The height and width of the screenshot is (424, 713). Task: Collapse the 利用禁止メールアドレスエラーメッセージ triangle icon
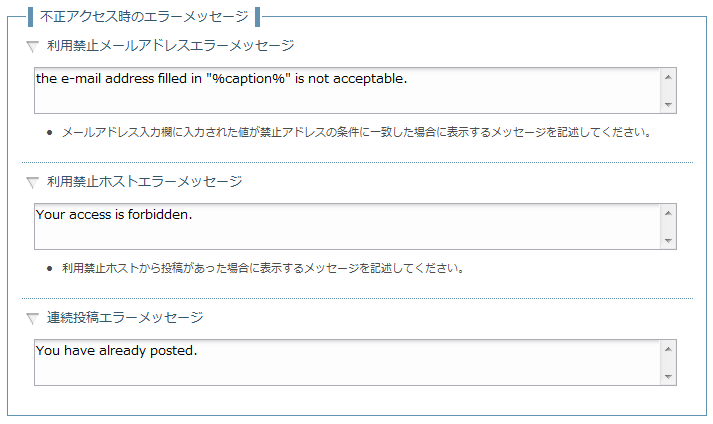tap(32, 46)
